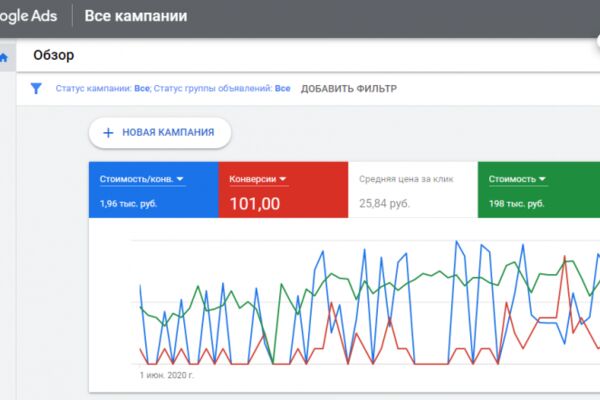Click the 198 тыс. руб. value
Viewport: 600px width, 400px height.
point(516,204)
